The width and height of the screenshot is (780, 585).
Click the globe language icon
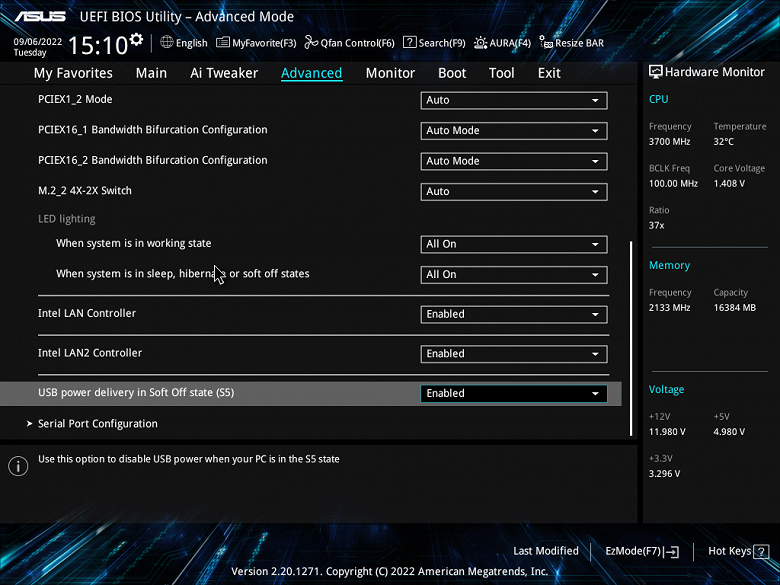[x=167, y=42]
